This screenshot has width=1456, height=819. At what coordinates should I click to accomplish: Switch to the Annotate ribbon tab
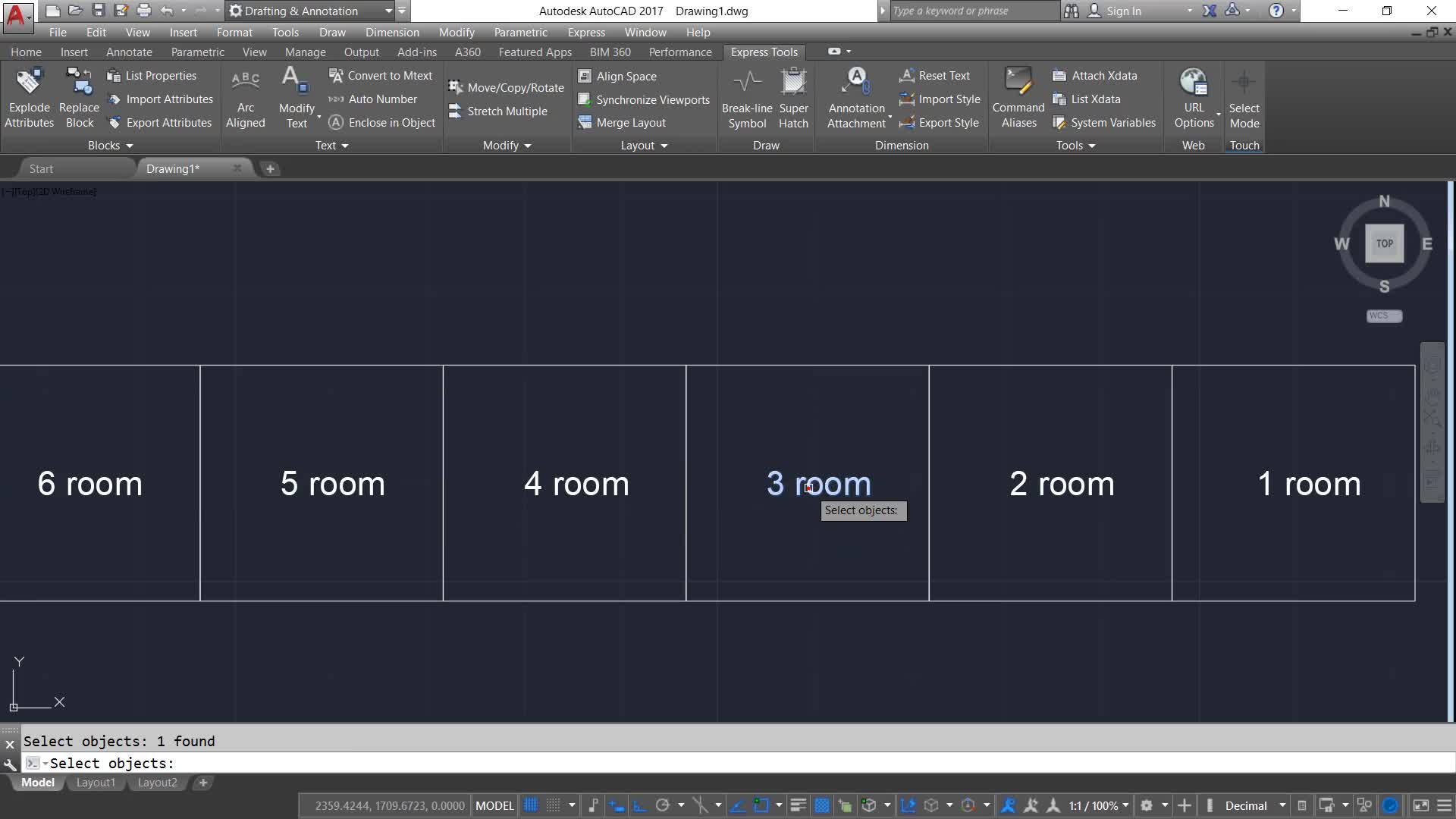click(x=129, y=52)
